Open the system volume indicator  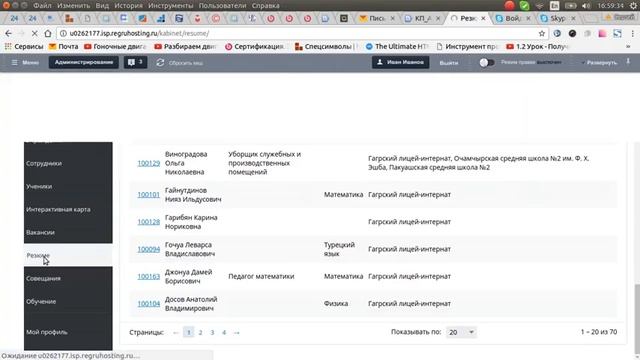586,6
